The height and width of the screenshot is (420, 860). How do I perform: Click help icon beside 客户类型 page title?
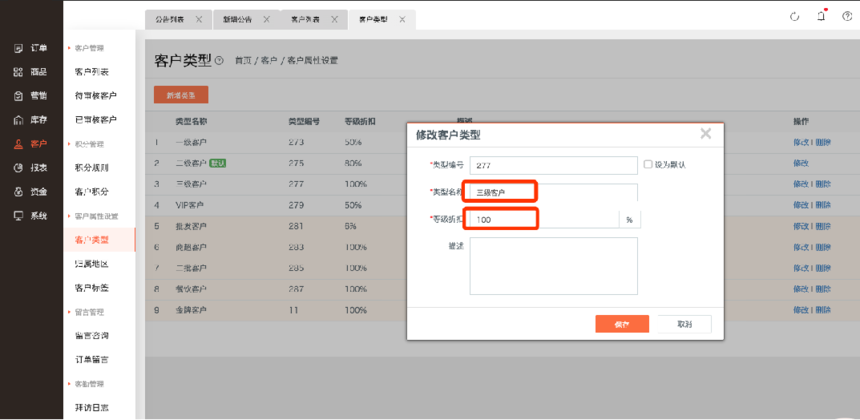[220, 61]
